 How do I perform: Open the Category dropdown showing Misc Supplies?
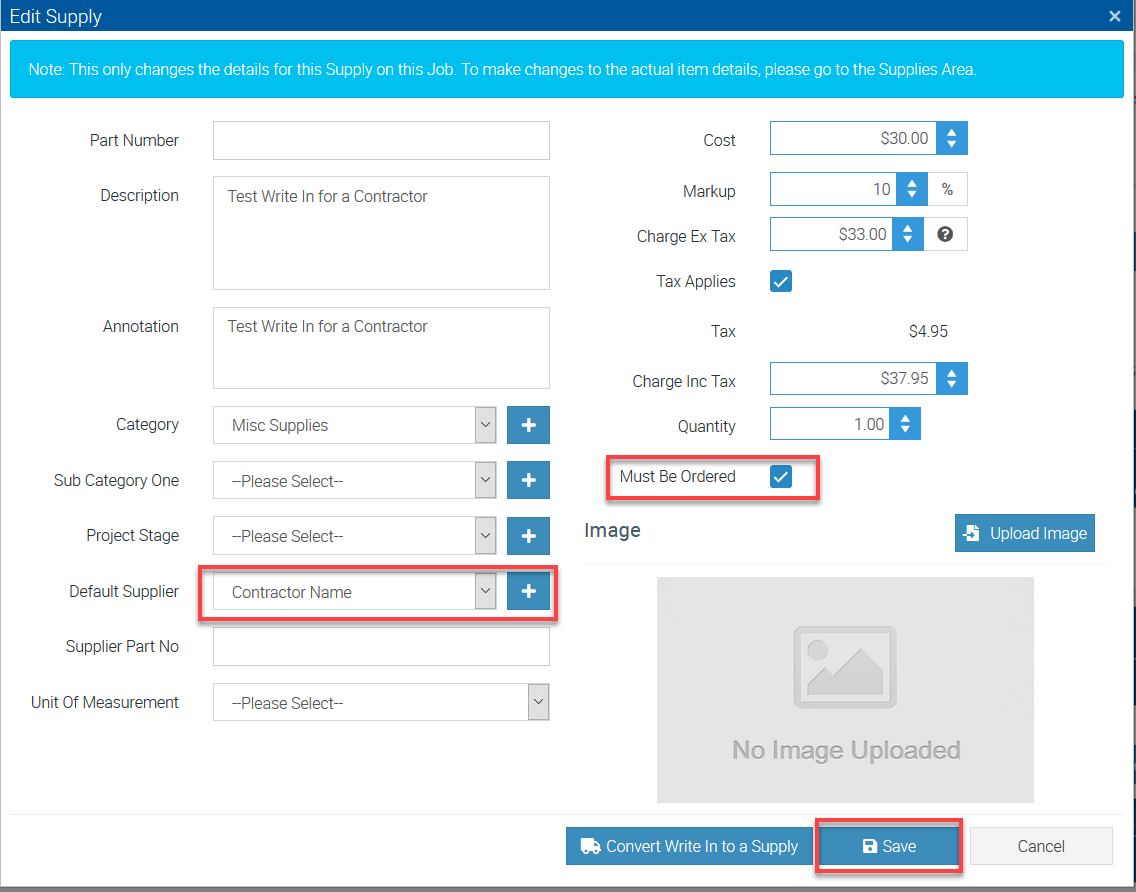point(355,425)
